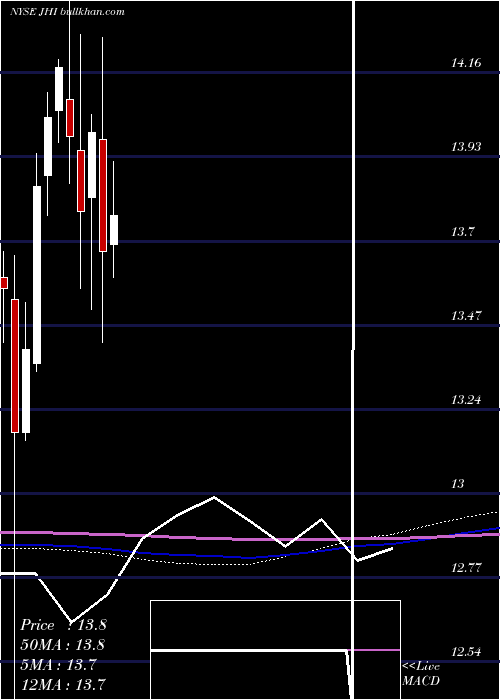Click the 13.7 price axis label
Screen dimensions: 500x700
point(463,232)
